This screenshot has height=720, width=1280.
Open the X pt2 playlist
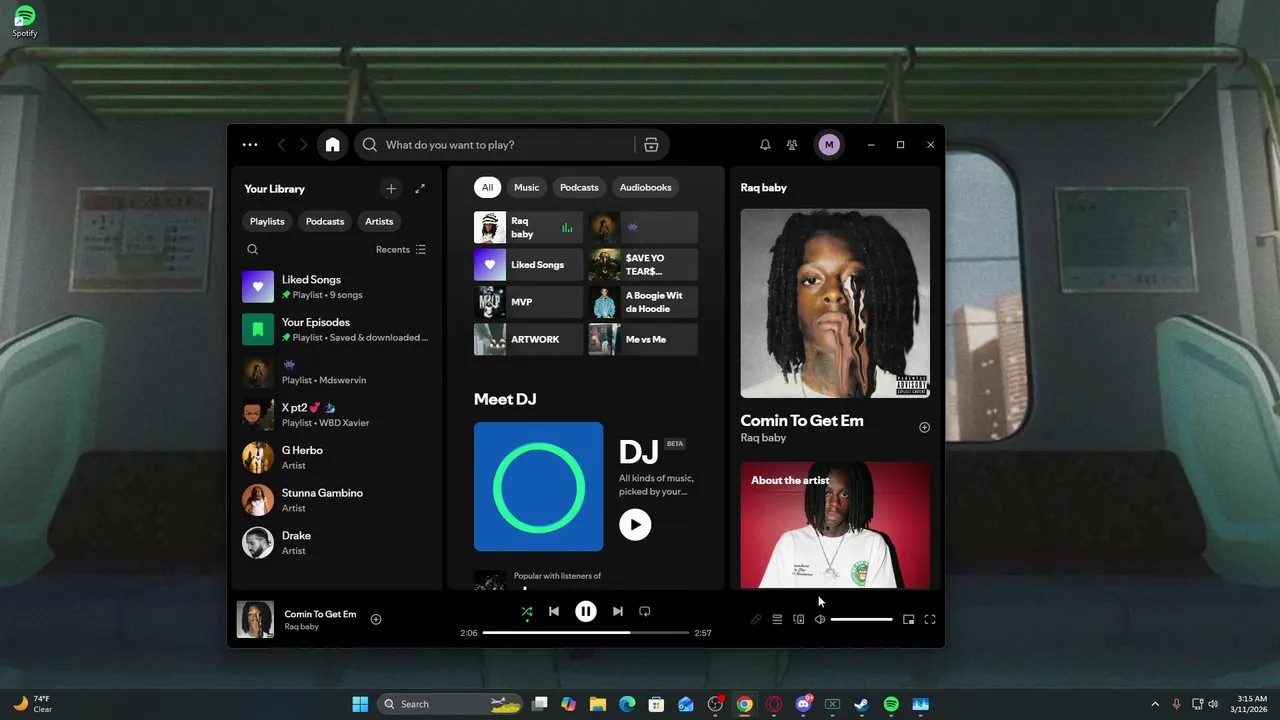[336, 415]
